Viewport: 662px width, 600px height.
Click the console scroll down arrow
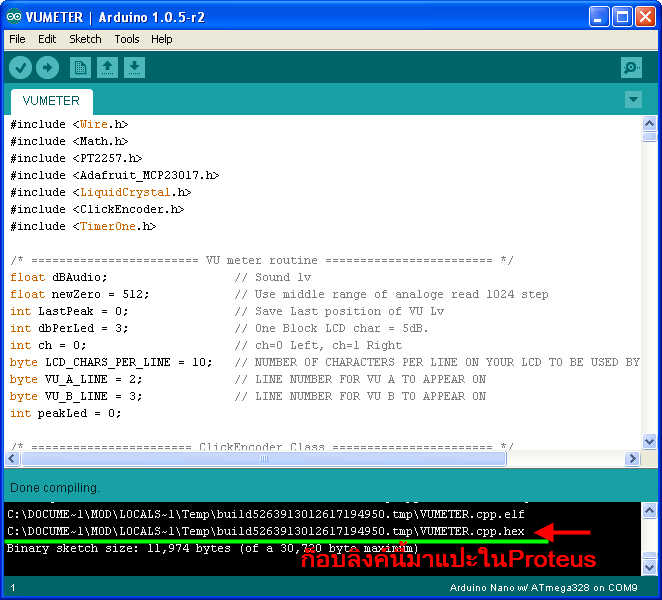[x=649, y=567]
